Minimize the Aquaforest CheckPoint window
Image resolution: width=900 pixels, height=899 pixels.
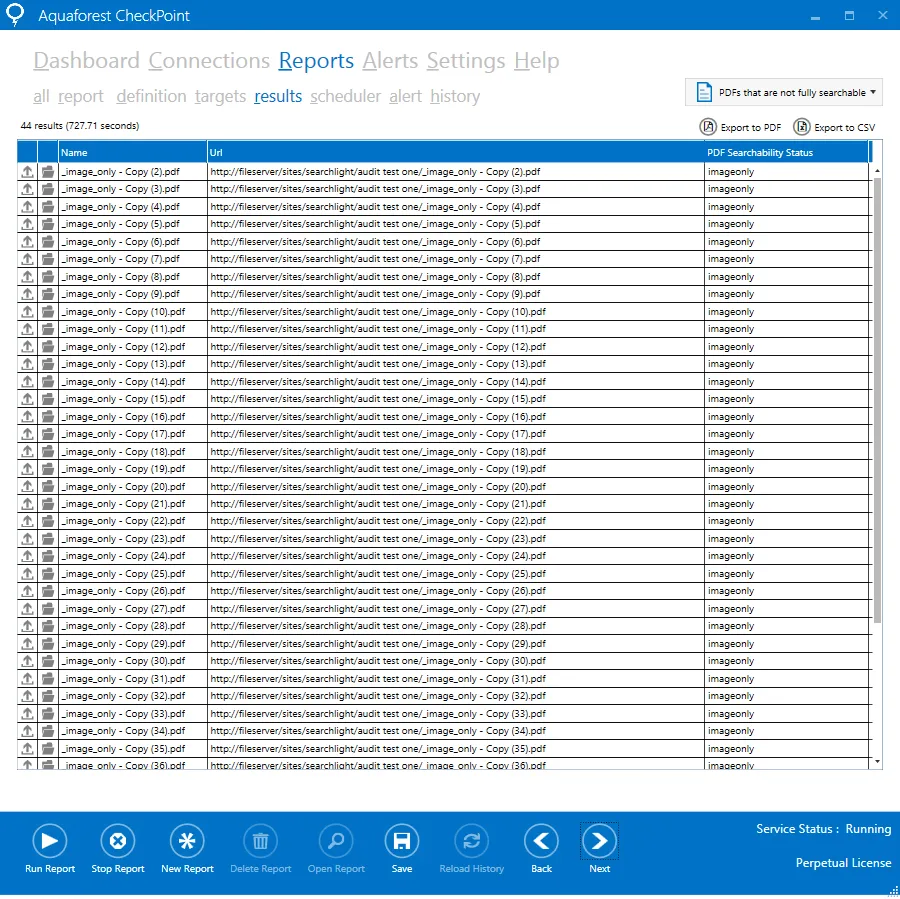(x=815, y=16)
